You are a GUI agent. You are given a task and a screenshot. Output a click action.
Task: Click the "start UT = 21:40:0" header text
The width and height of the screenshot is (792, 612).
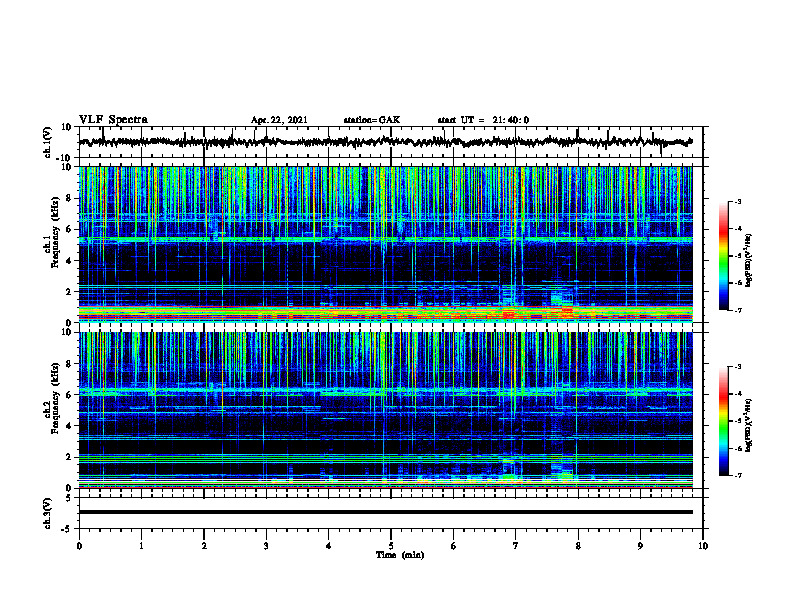point(483,120)
